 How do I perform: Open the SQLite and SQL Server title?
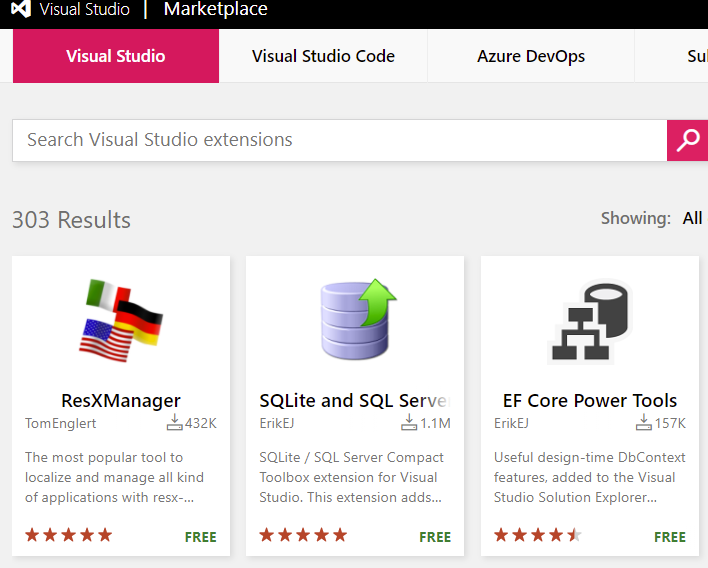tap(355, 400)
